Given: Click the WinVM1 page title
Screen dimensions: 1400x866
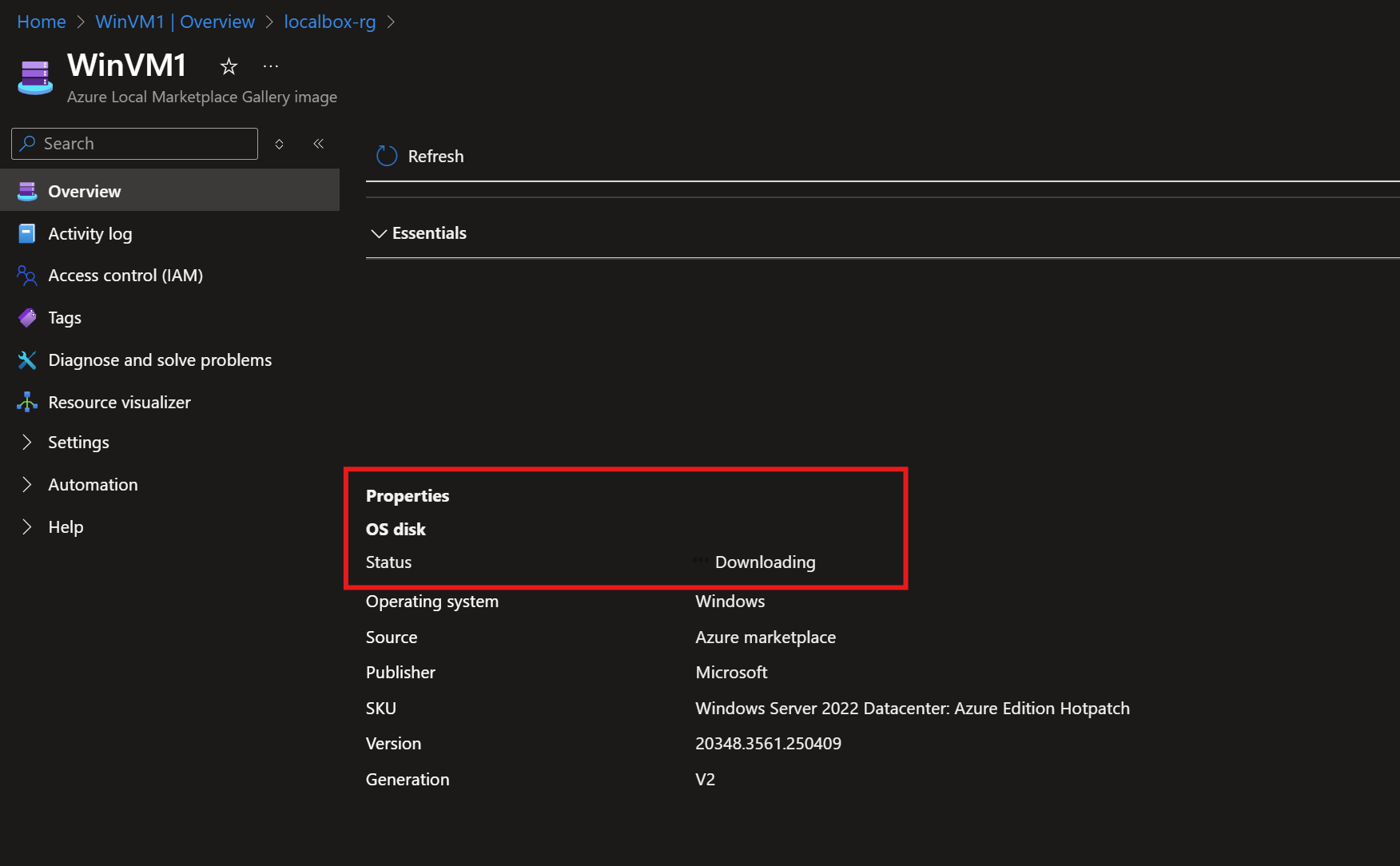Looking at the screenshot, I should coord(127,65).
